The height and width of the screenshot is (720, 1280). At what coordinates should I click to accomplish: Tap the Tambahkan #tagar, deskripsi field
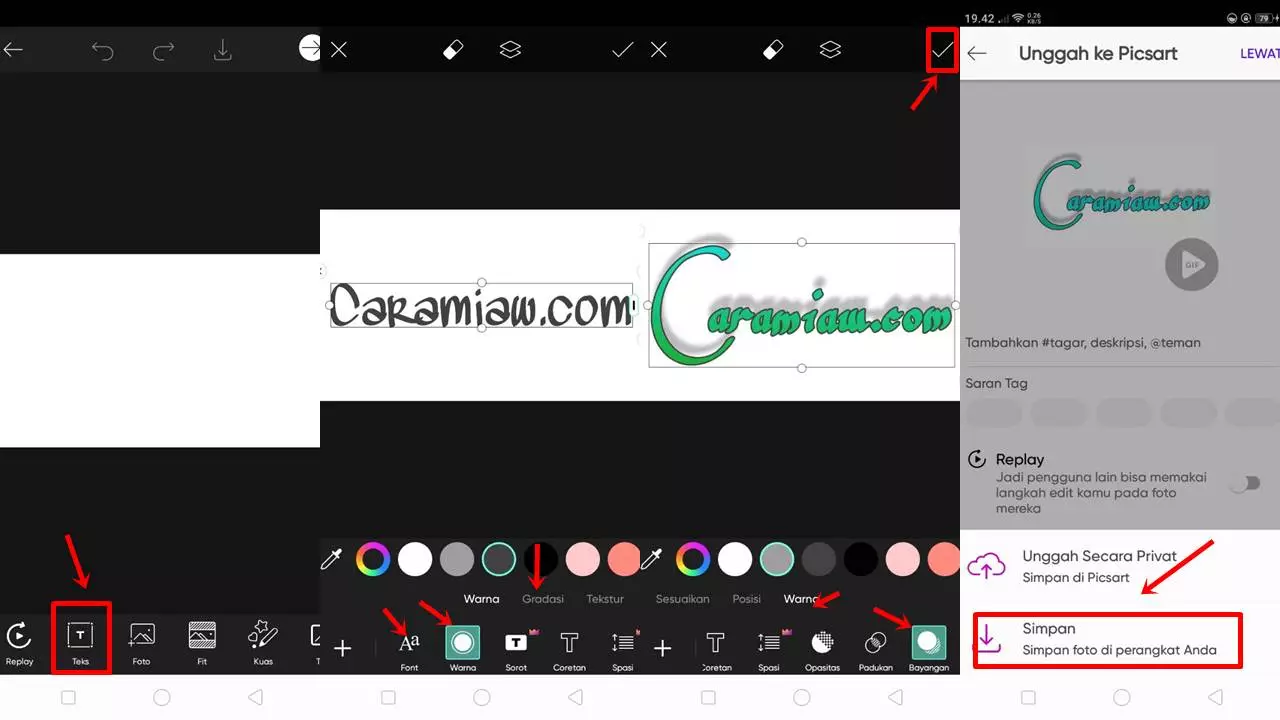click(1083, 343)
